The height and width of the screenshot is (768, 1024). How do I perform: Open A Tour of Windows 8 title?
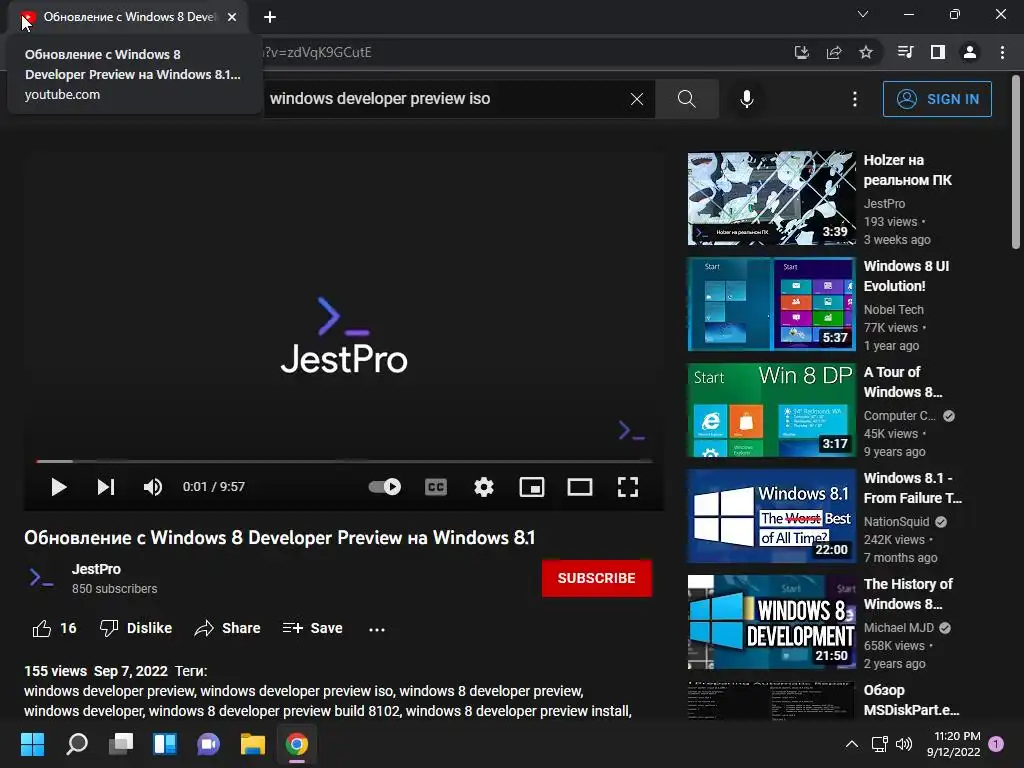pyautogui.click(x=903, y=382)
